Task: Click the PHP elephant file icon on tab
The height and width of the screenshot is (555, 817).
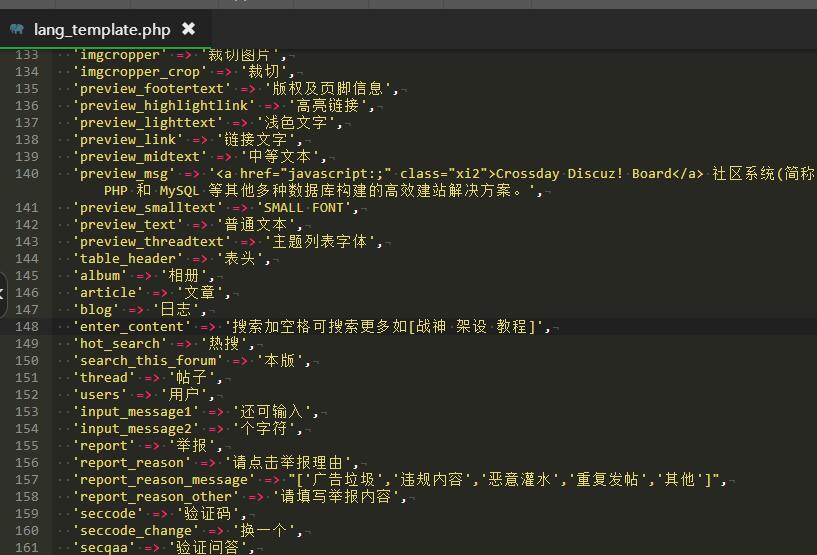Action: click(x=16, y=29)
